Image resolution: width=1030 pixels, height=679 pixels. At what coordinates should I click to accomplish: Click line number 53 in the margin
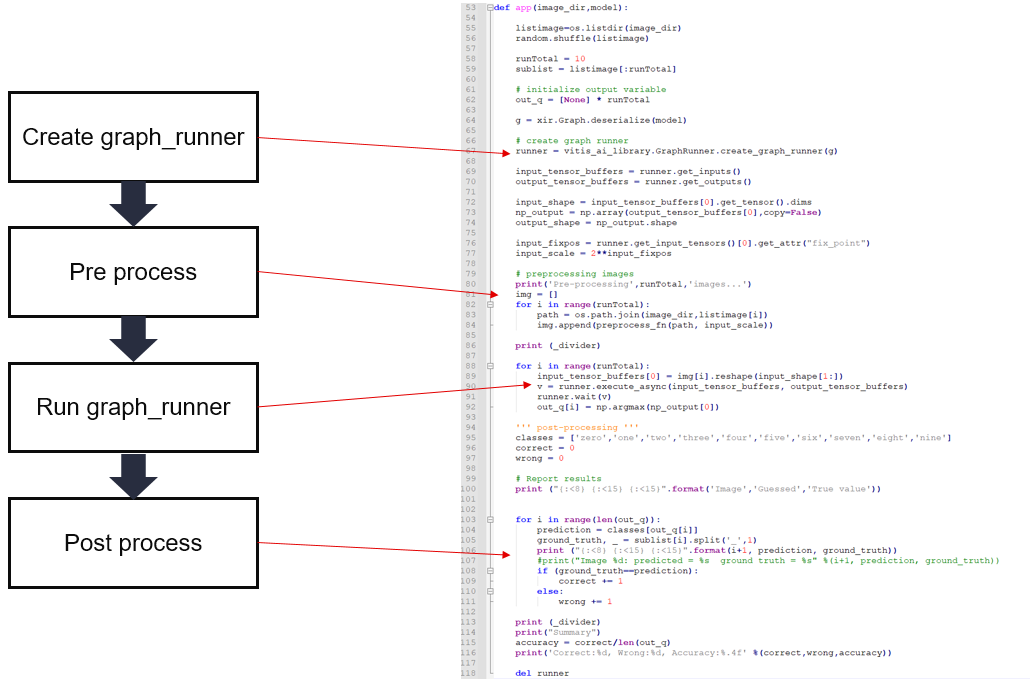coord(471,7)
